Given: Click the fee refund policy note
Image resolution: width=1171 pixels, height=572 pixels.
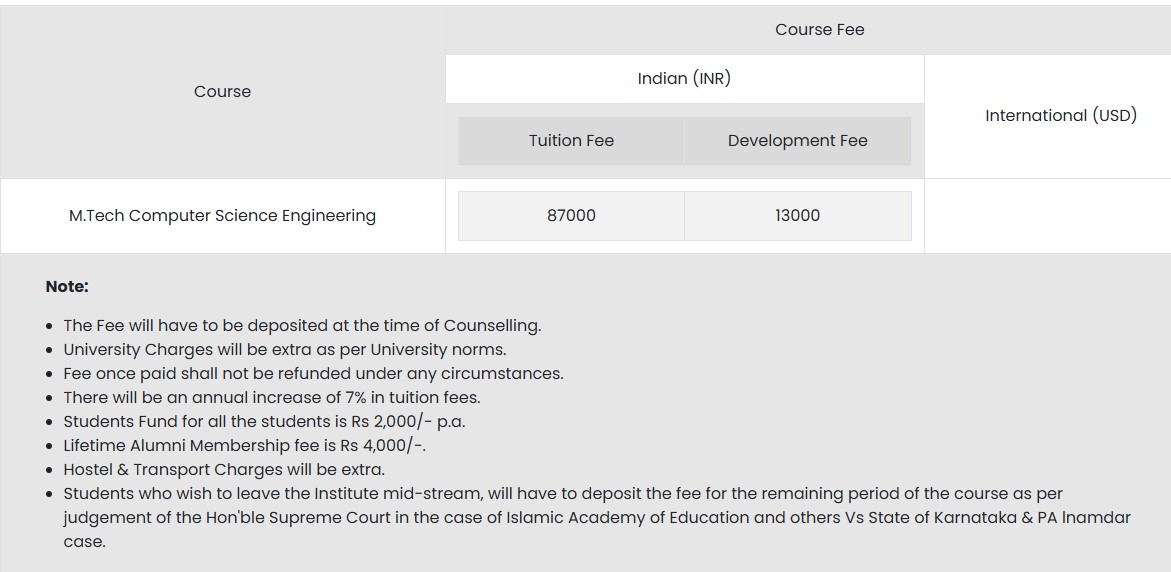Looking at the screenshot, I should point(313,374).
